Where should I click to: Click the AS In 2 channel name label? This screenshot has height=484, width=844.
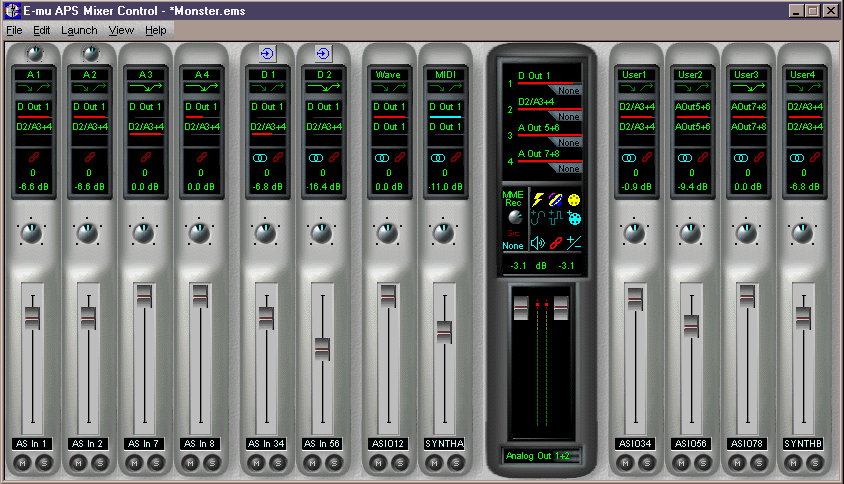click(88, 444)
